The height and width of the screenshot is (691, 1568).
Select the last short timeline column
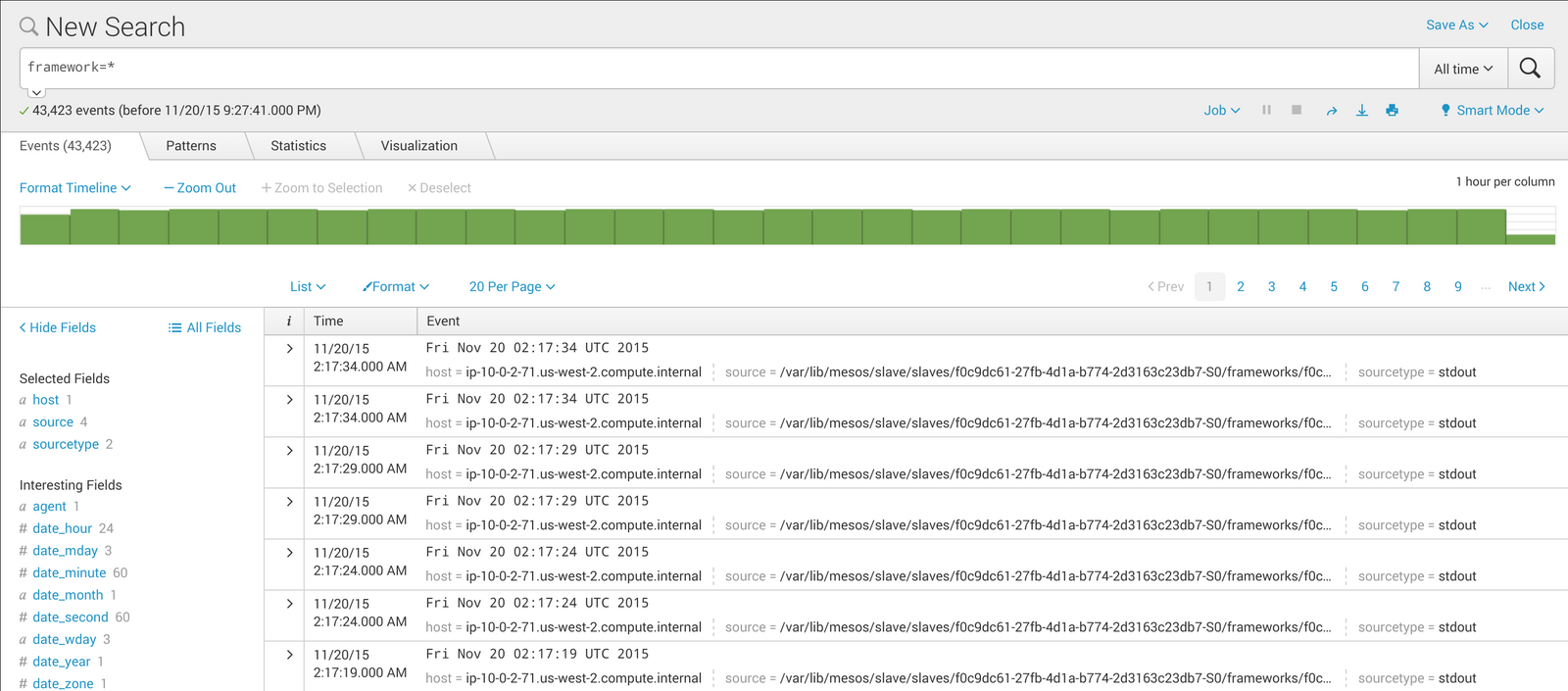1531,239
